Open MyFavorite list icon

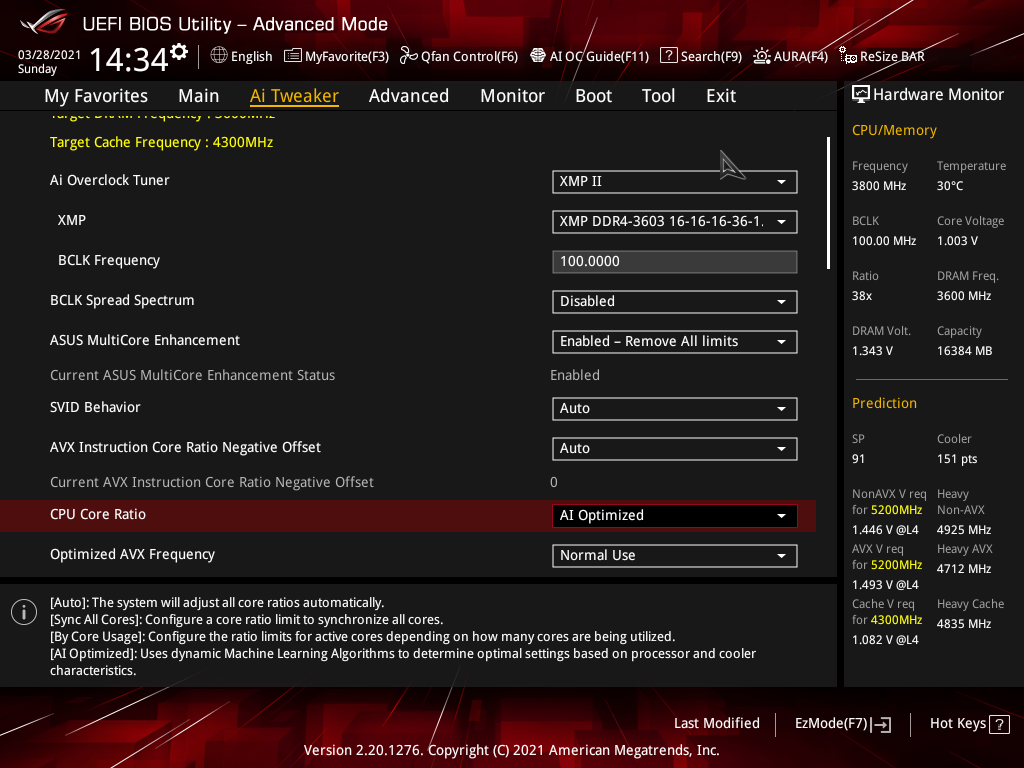[293, 56]
